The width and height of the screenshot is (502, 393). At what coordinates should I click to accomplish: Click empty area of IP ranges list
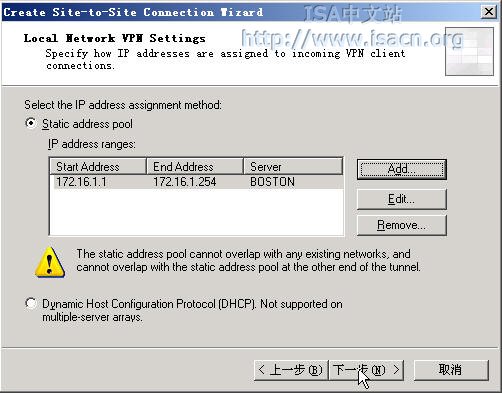click(197, 212)
